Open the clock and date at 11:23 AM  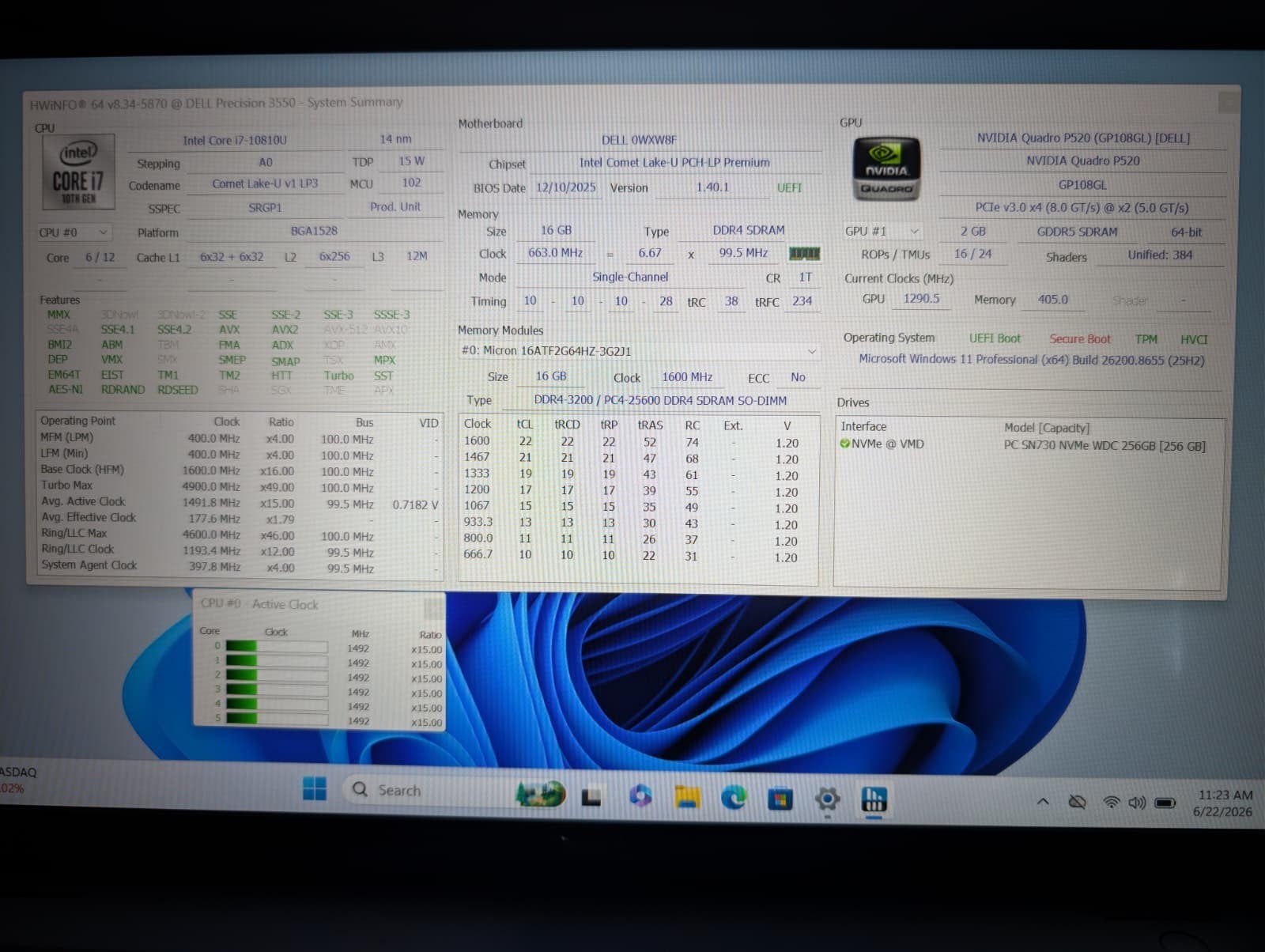click(1224, 803)
